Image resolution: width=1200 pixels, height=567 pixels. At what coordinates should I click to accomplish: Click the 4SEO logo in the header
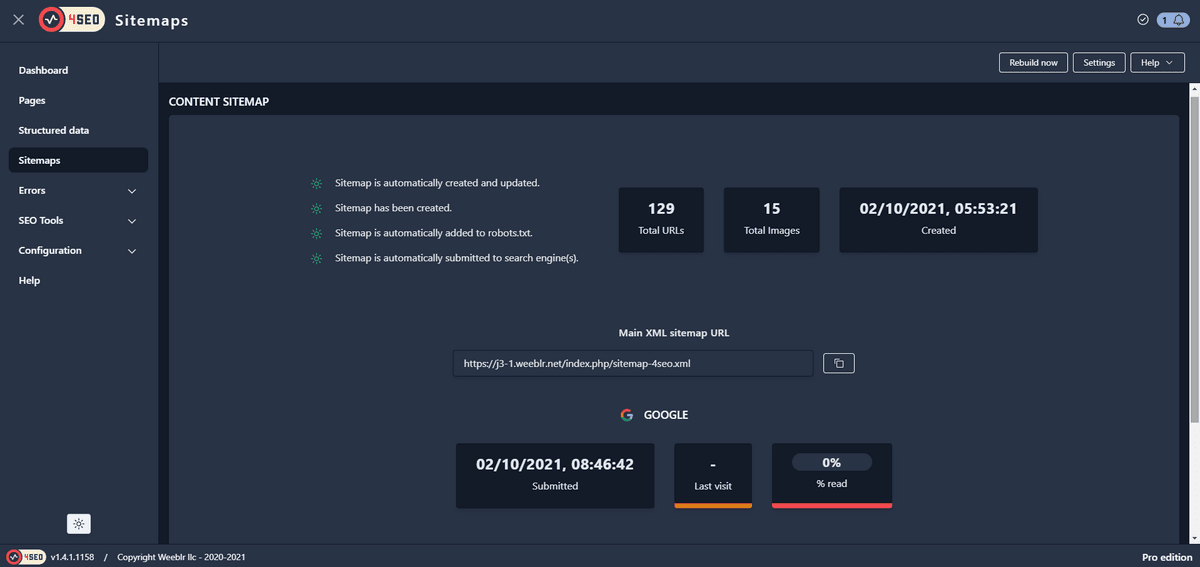pyautogui.click(x=72, y=20)
